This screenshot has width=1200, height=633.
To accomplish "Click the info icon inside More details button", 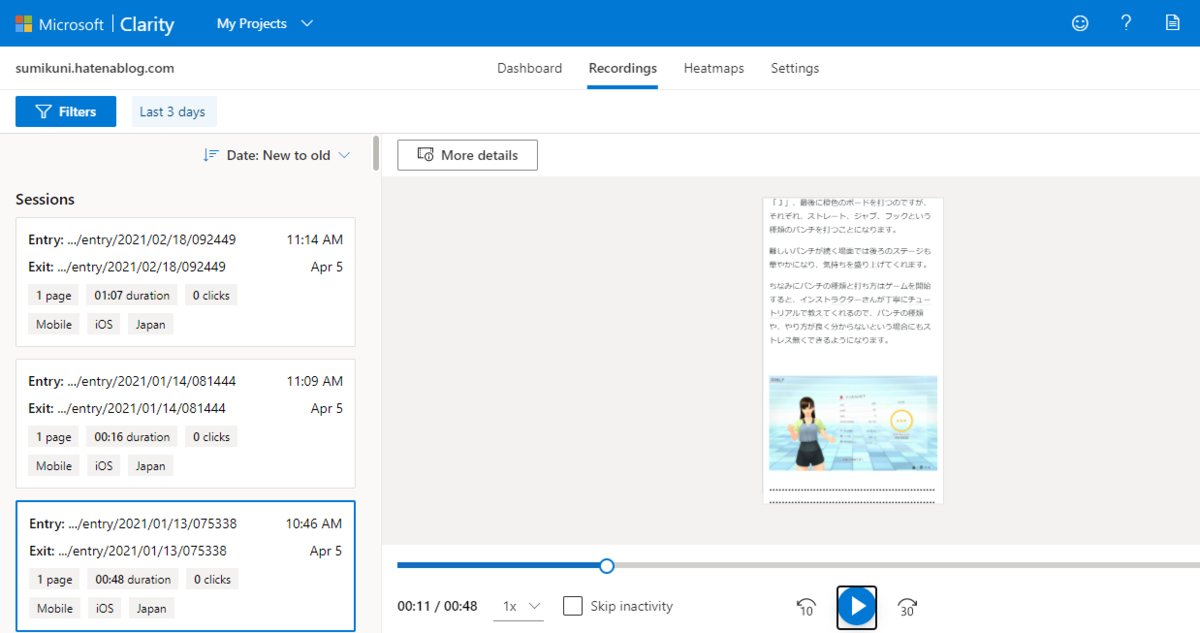I will coord(425,155).
